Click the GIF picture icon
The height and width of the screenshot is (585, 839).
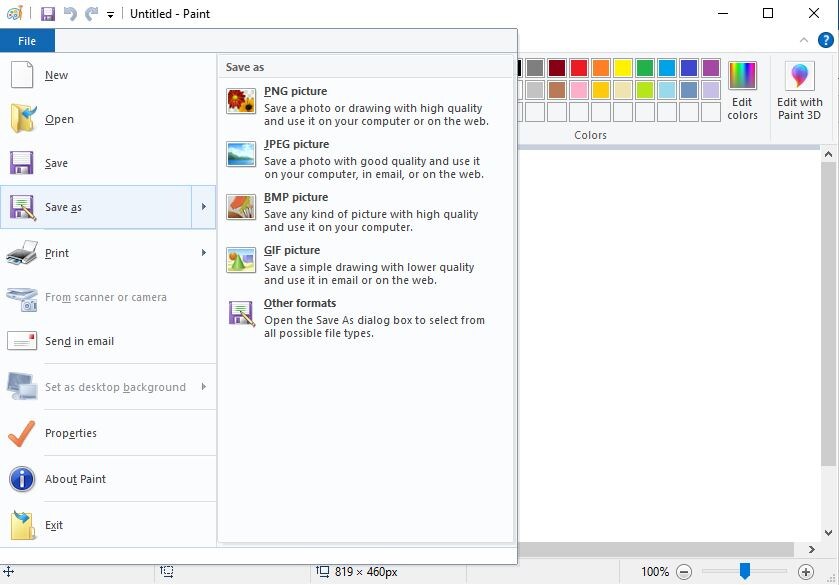click(x=241, y=260)
